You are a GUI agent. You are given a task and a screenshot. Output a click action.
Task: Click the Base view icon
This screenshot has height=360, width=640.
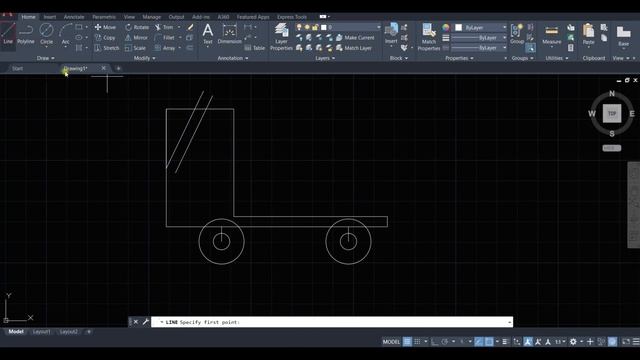coord(623,36)
